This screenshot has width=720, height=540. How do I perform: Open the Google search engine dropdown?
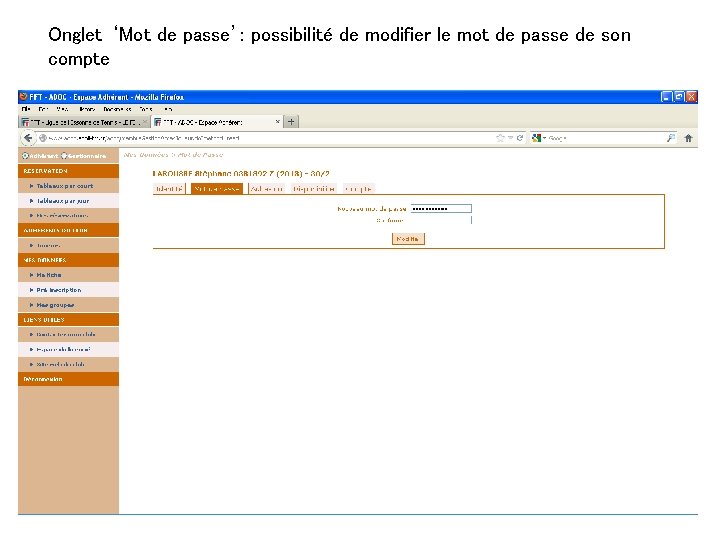click(x=538, y=138)
